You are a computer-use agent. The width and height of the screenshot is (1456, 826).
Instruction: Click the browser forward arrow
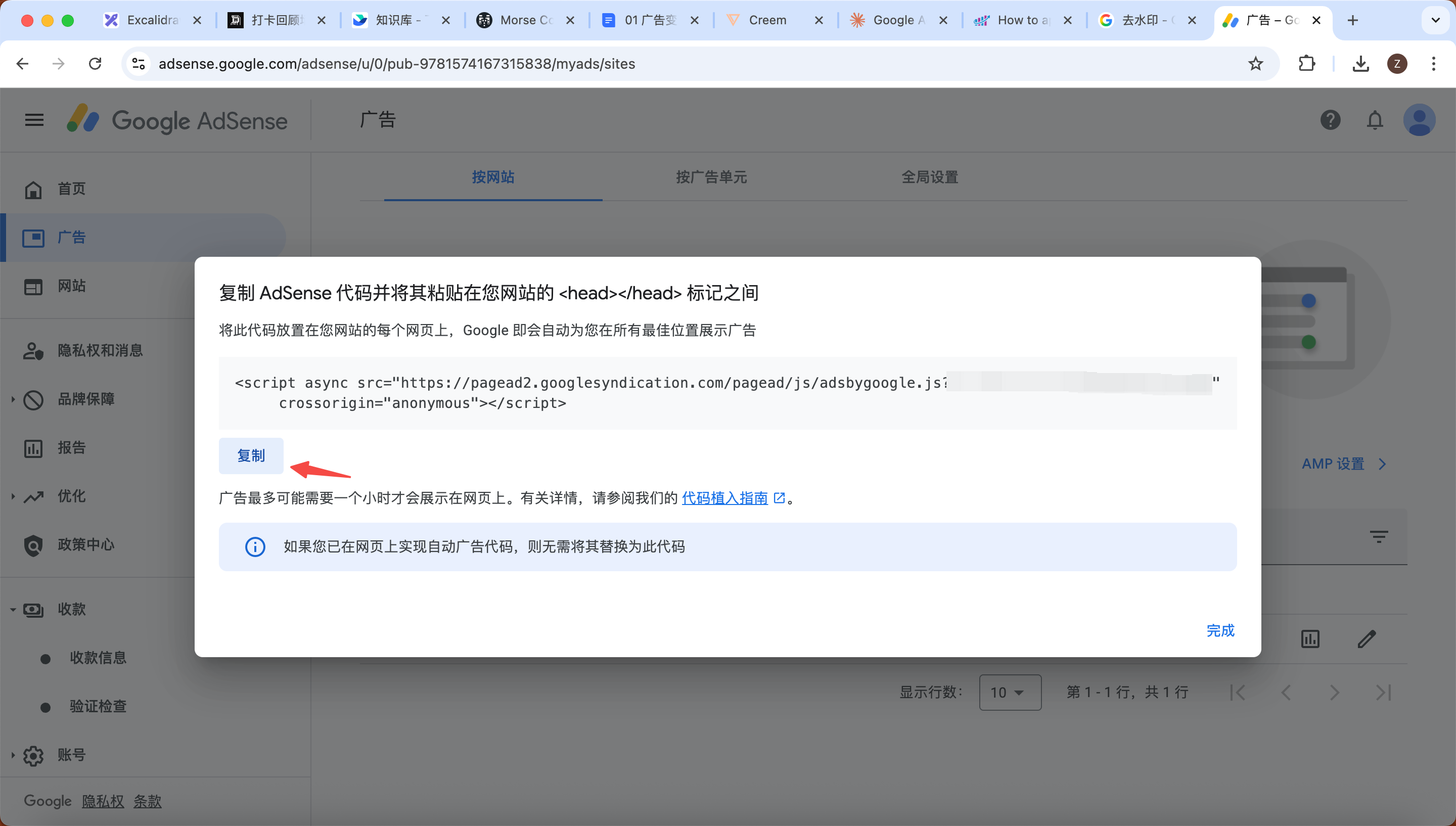click(59, 64)
